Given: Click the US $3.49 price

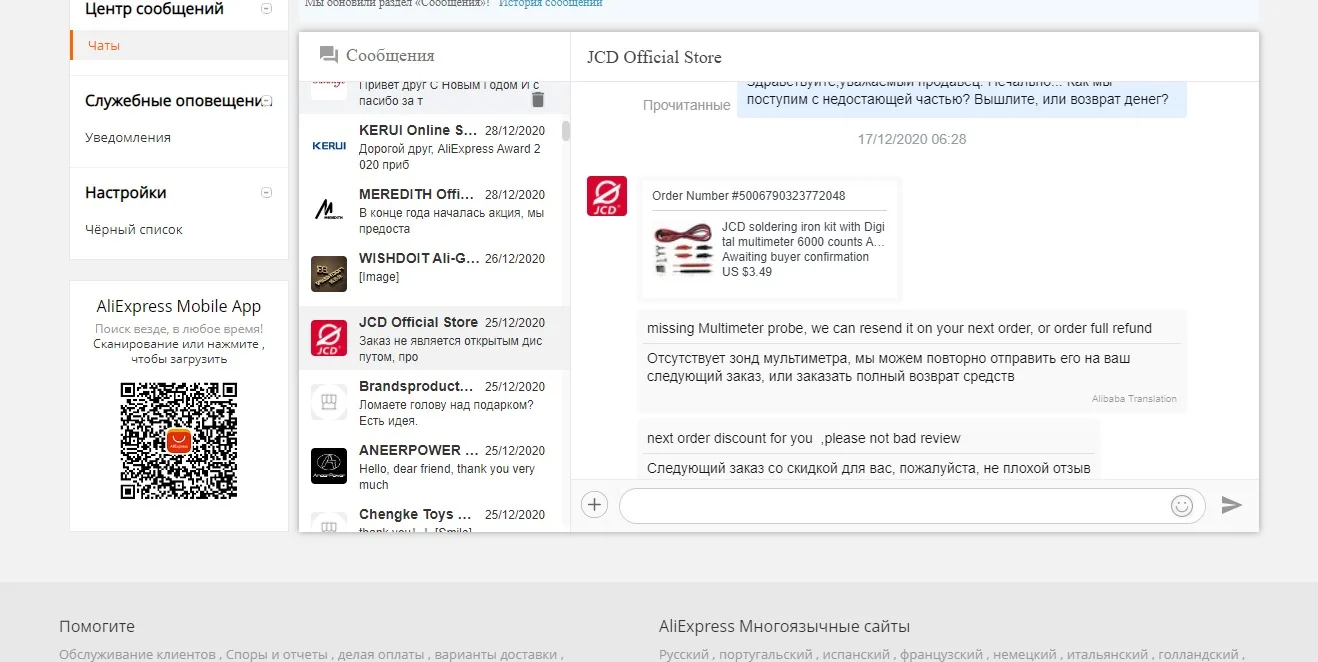Looking at the screenshot, I should [x=747, y=271].
